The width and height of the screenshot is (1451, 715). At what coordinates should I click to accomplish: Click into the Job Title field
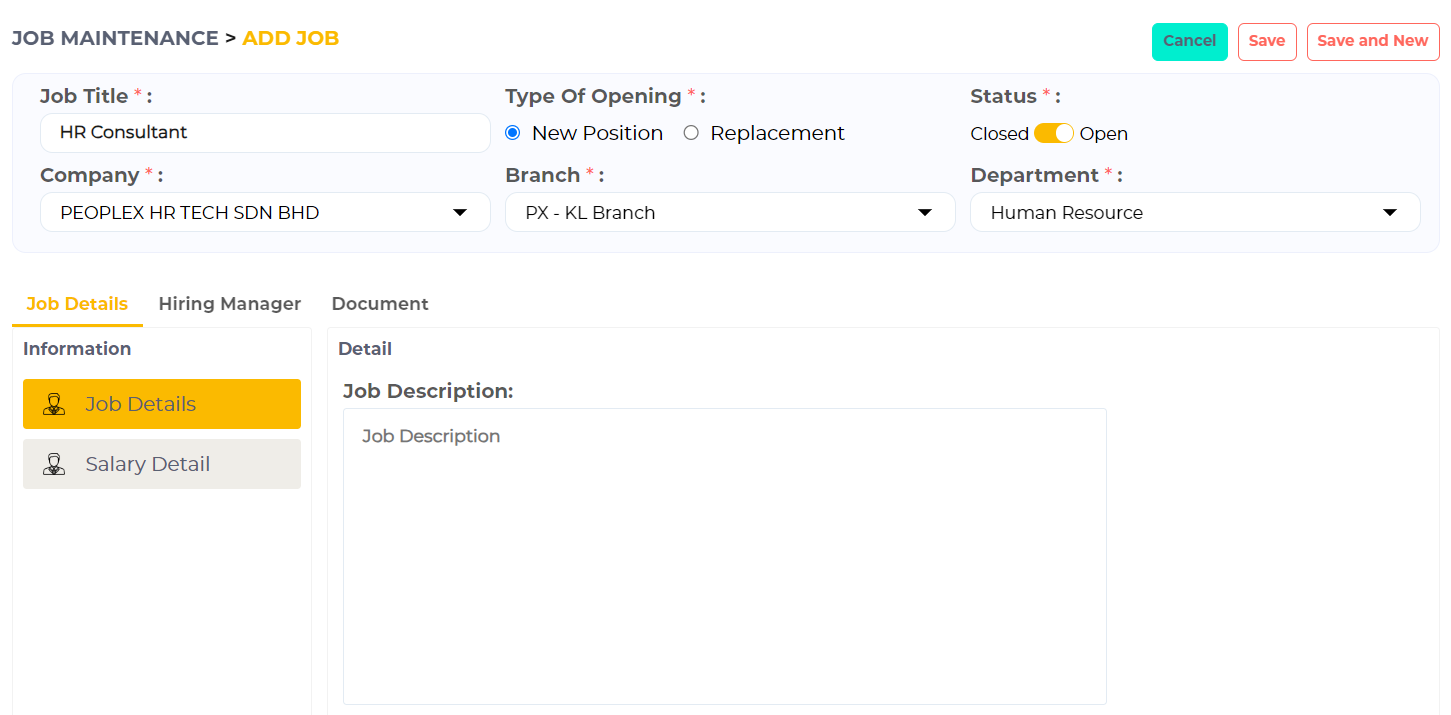[265, 132]
